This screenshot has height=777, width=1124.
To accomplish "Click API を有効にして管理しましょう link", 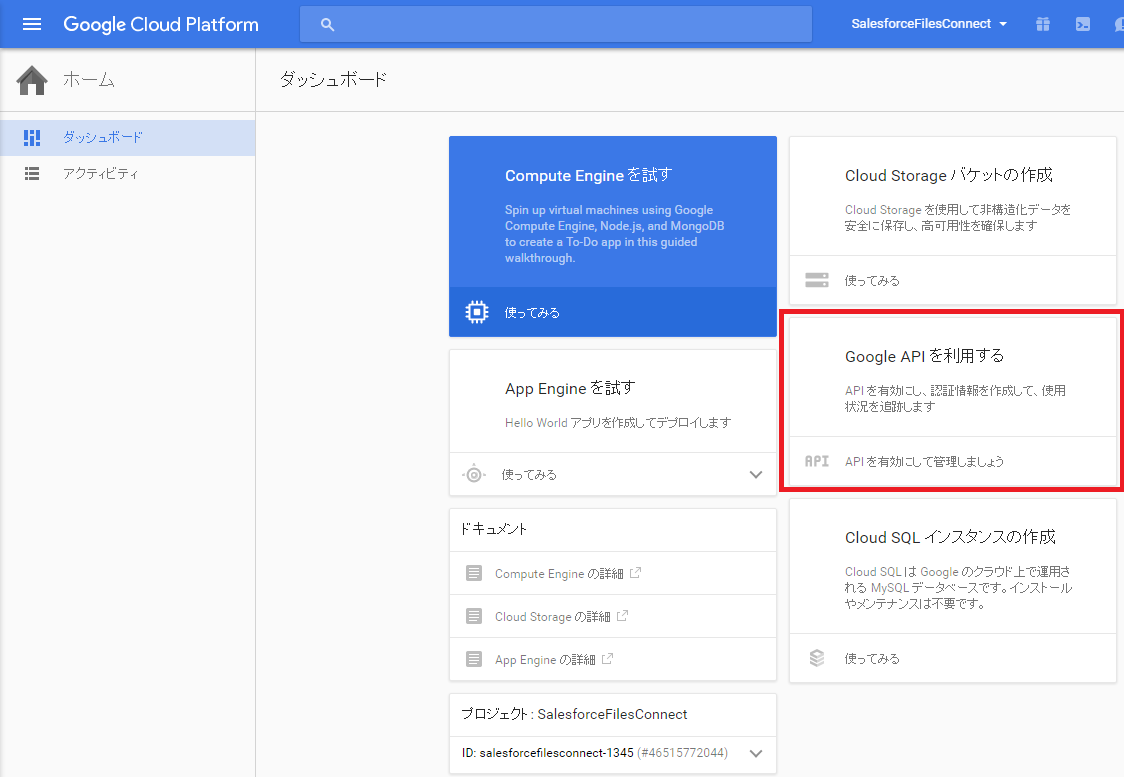I will click(x=924, y=462).
